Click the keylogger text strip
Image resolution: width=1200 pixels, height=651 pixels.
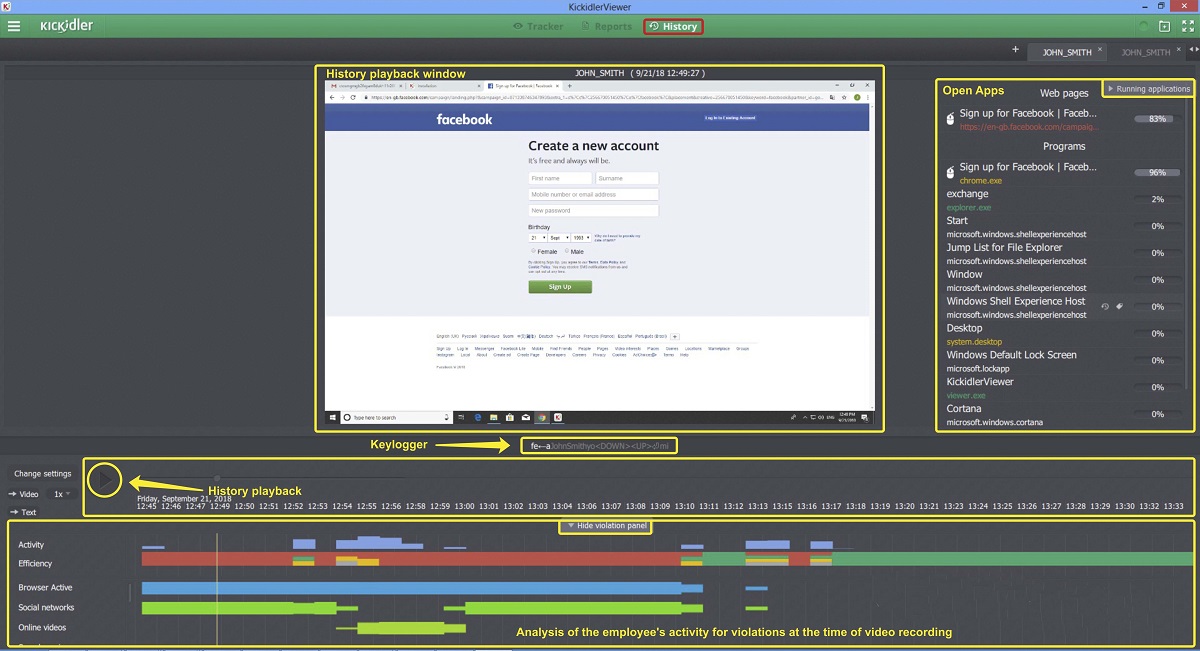pos(598,446)
